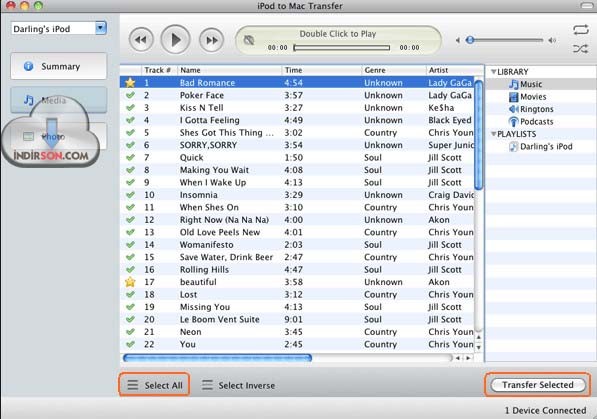Viewport: 597px width, 419px height.
Task: Open the Media tab
Action: point(59,100)
